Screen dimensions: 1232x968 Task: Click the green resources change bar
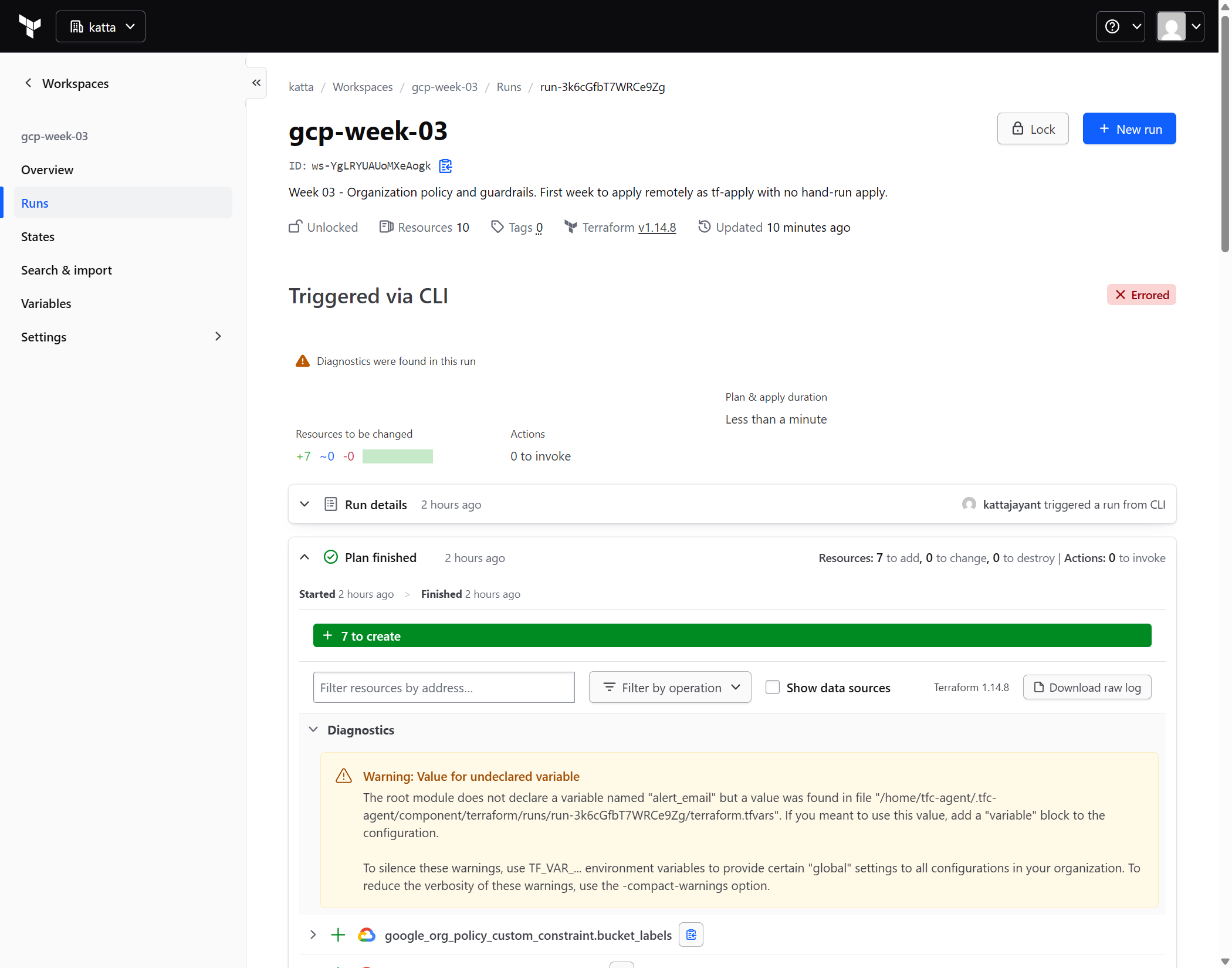point(398,456)
